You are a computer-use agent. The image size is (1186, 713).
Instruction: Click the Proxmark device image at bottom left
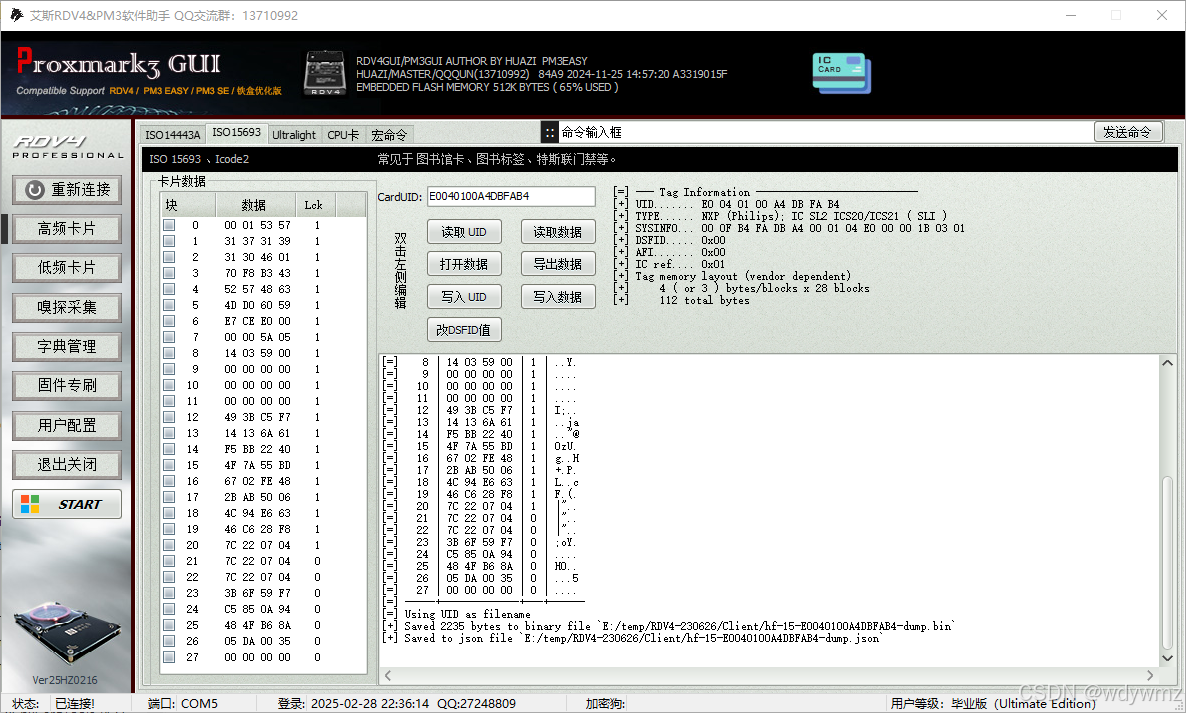tap(67, 632)
